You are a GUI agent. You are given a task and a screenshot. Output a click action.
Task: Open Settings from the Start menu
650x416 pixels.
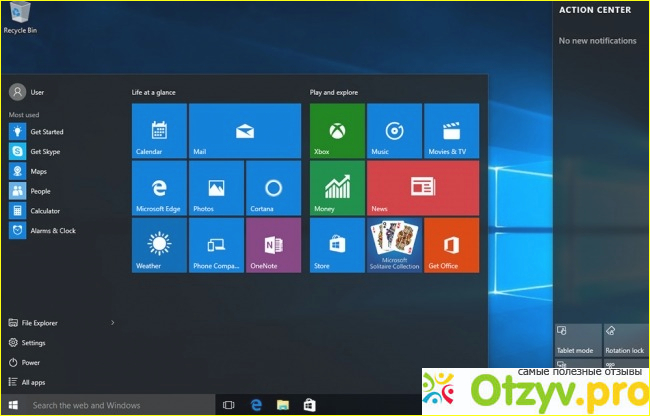[x=33, y=342]
